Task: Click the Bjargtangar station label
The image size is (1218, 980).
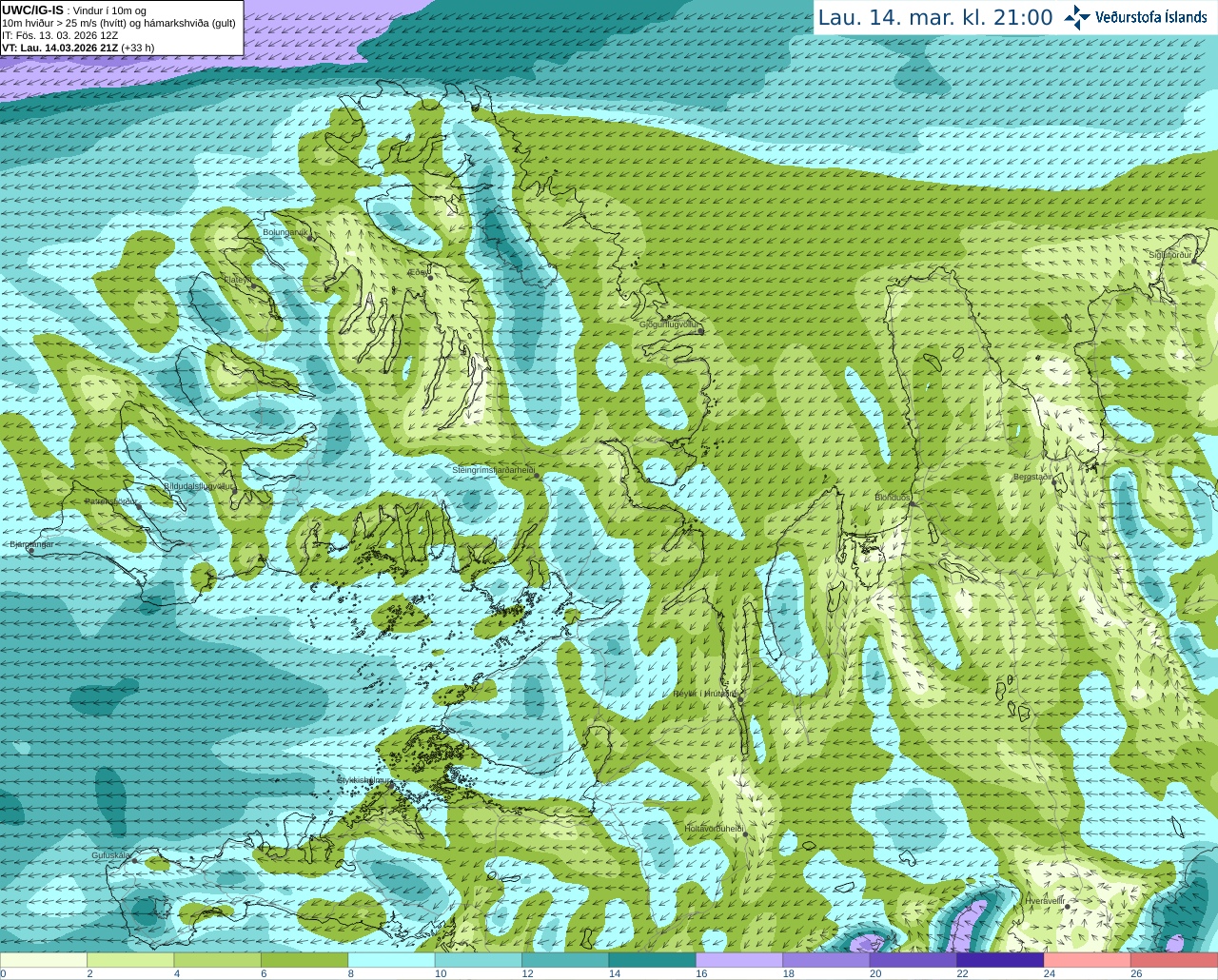Action: [x=31, y=544]
